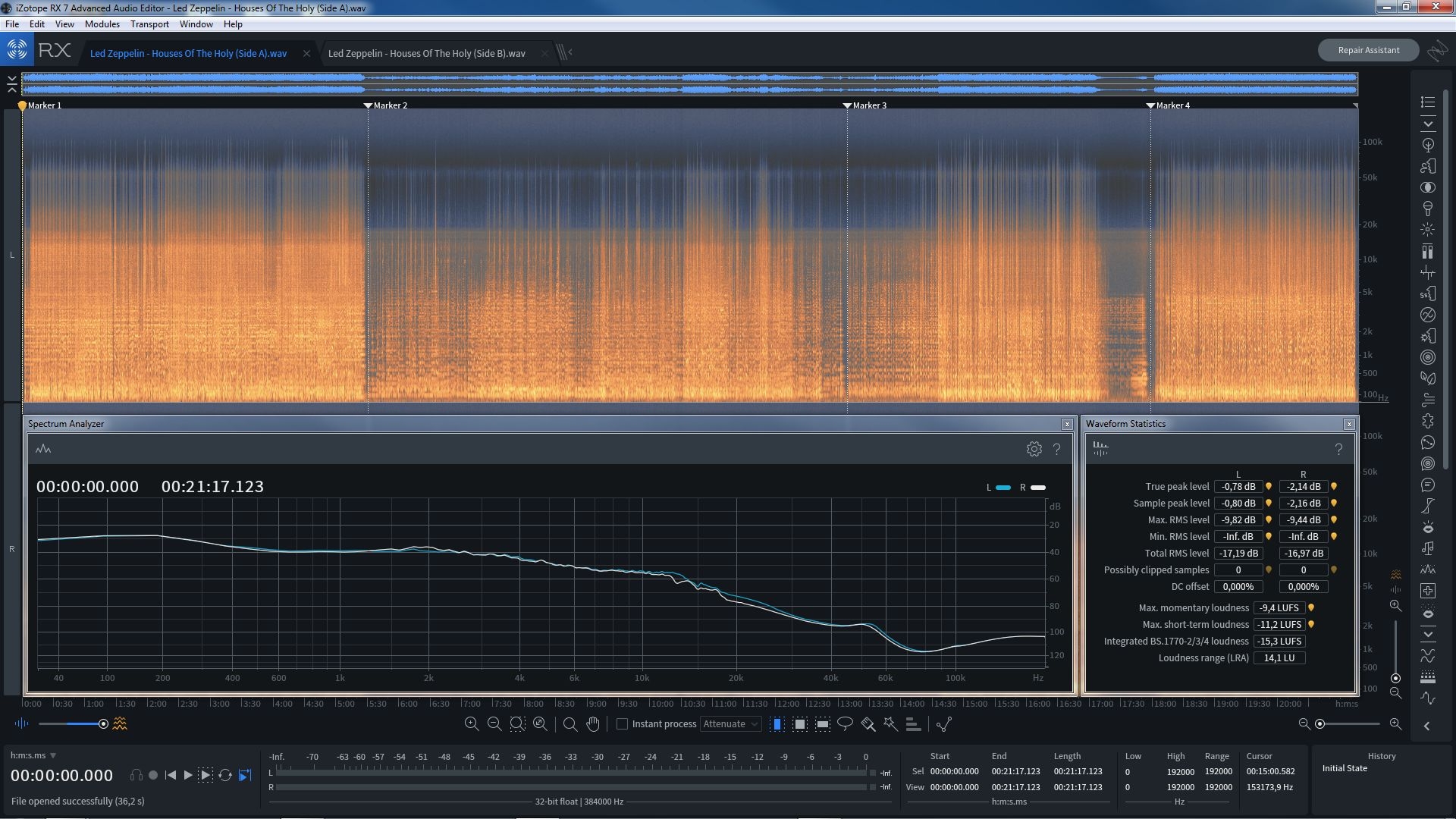Select the Lasso selection tool
The image size is (1456, 819).
(x=845, y=724)
